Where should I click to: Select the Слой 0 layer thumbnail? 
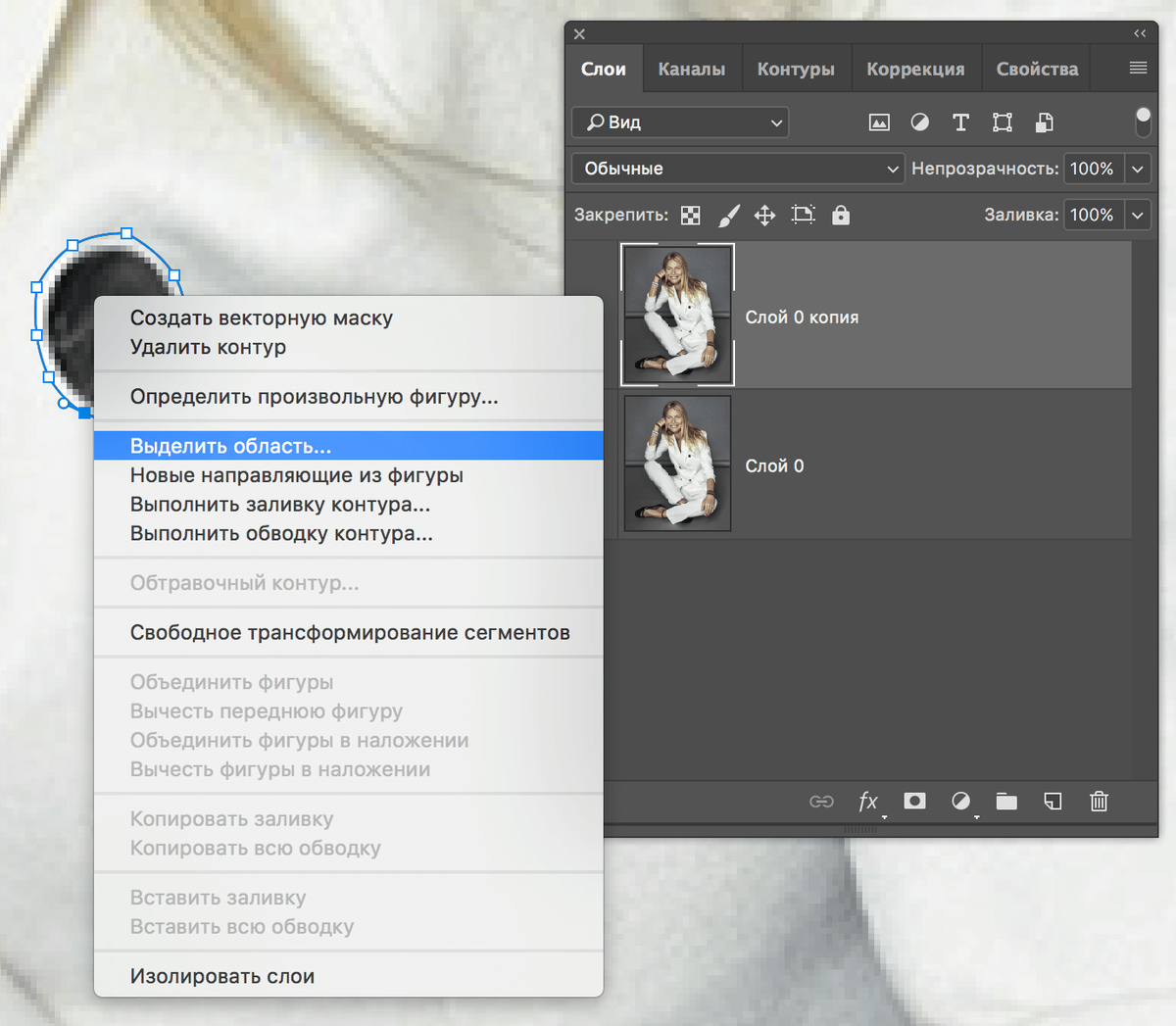coord(677,464)
